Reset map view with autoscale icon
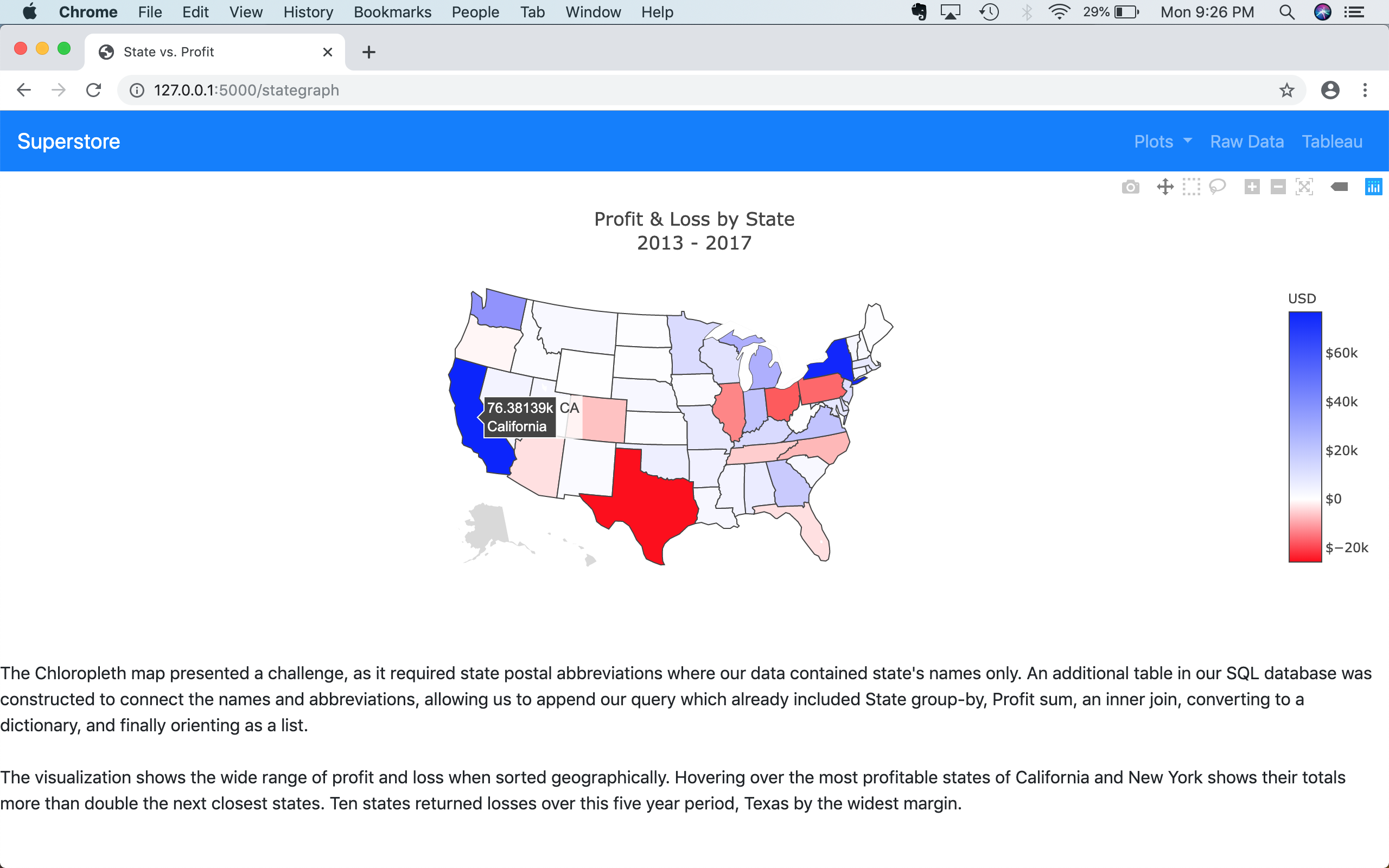Viewport: 1389px width, 868px height. (x=1304, y=187)
